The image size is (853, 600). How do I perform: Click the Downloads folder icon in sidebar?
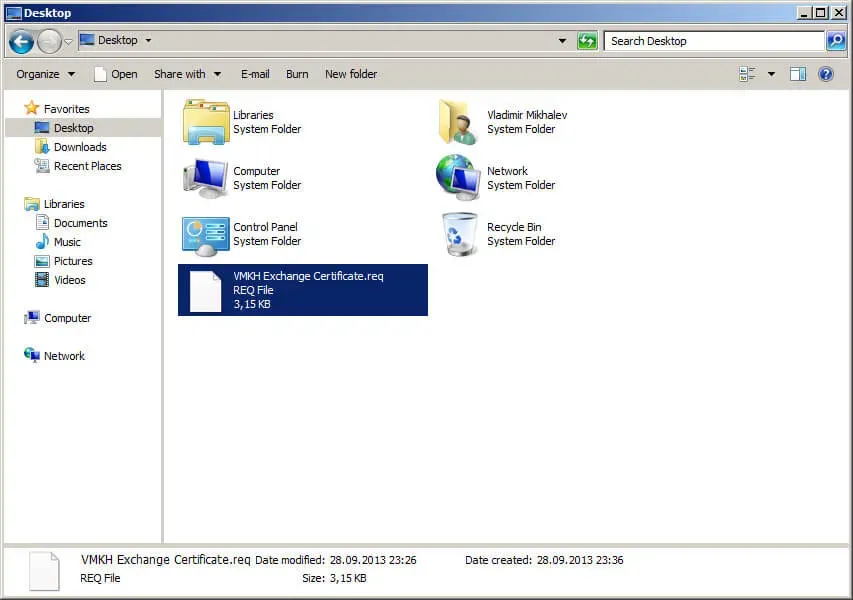tap(42, 146)
